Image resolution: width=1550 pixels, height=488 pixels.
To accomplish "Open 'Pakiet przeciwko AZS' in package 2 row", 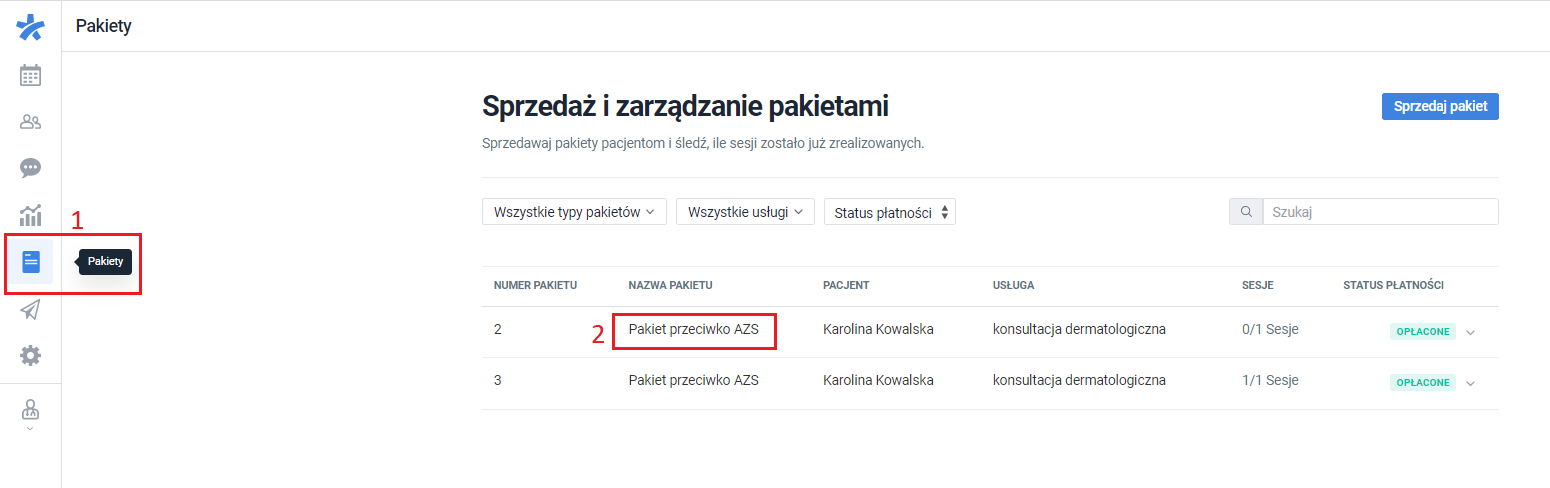I will click(x=694, y=329).
